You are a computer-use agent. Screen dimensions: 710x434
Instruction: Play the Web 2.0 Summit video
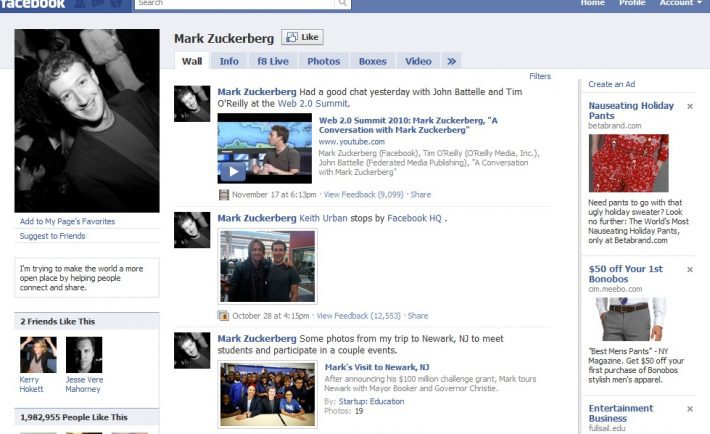[x=233, y=172]
